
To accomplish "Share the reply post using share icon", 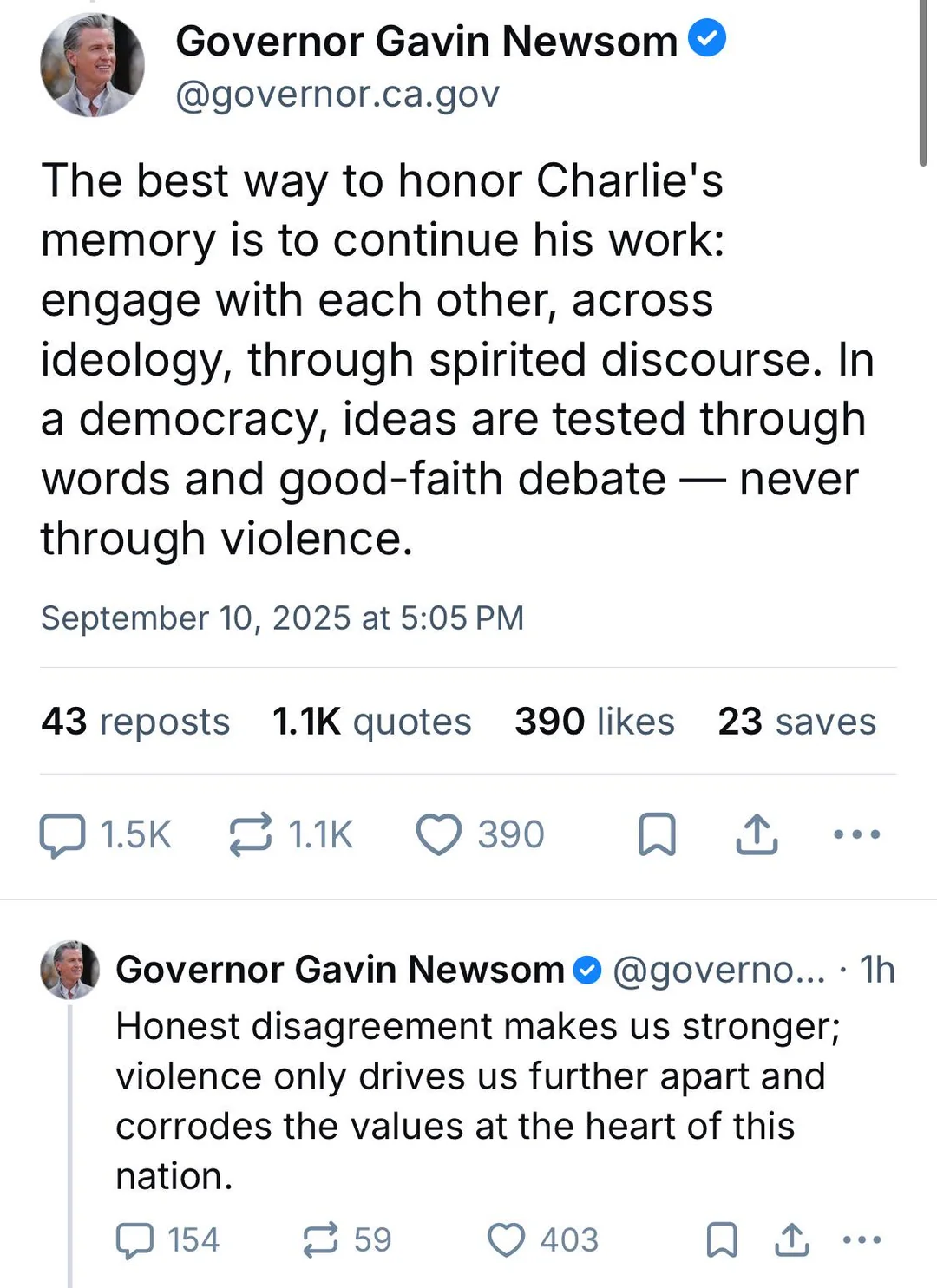I will [791, 1240].
